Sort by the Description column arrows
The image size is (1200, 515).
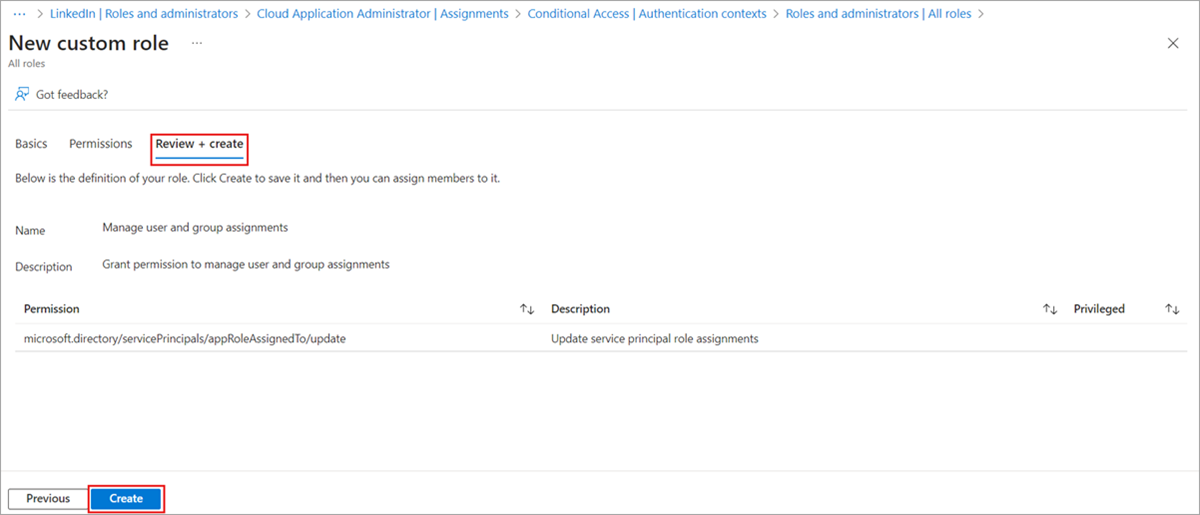point(1050,310)
